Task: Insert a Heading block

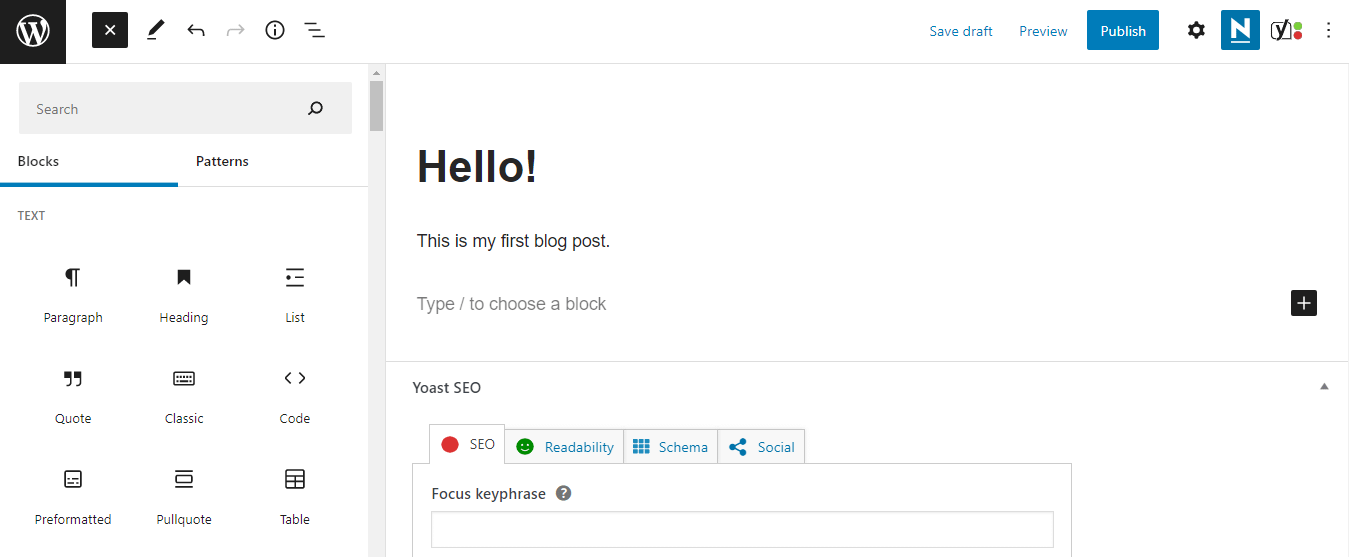Action: point(184,295)
